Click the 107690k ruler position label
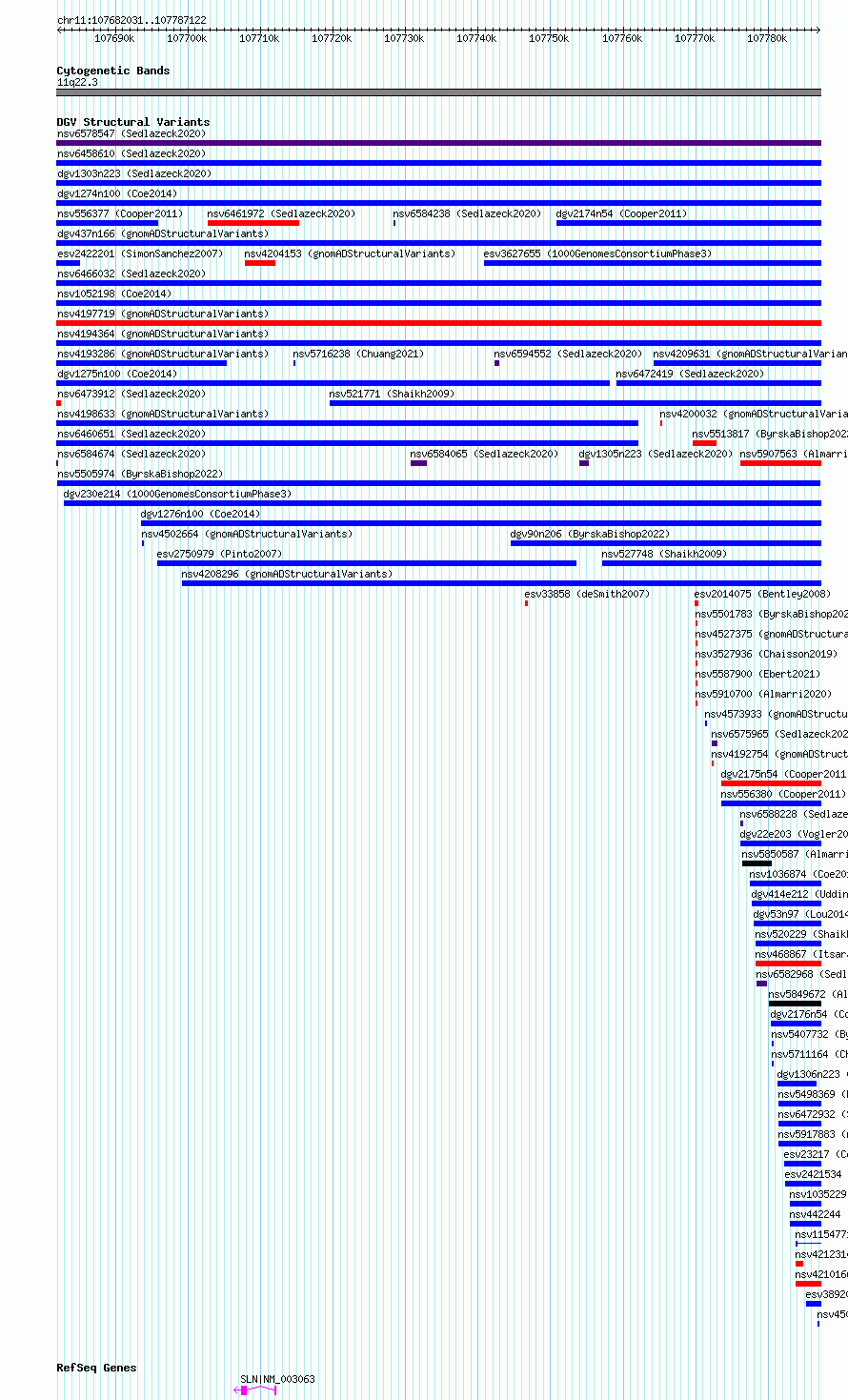The width and height of the screenshot is (848, 1400). (114, 38)
